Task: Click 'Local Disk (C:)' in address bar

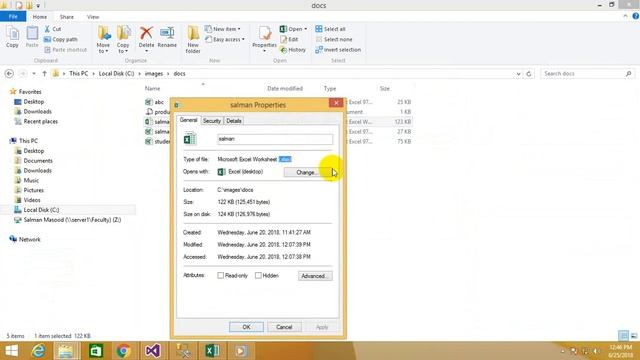Action: [x=116, y=74]
